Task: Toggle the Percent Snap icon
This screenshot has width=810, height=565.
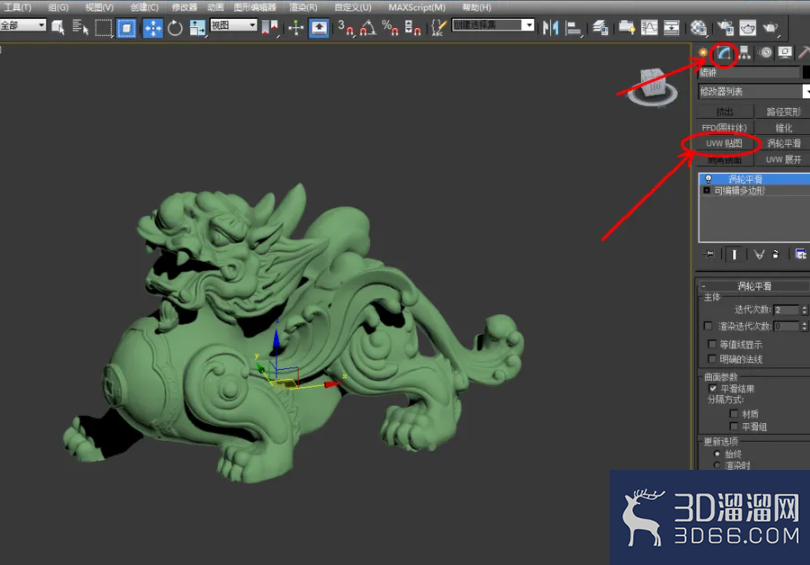Action: point(390,27)
